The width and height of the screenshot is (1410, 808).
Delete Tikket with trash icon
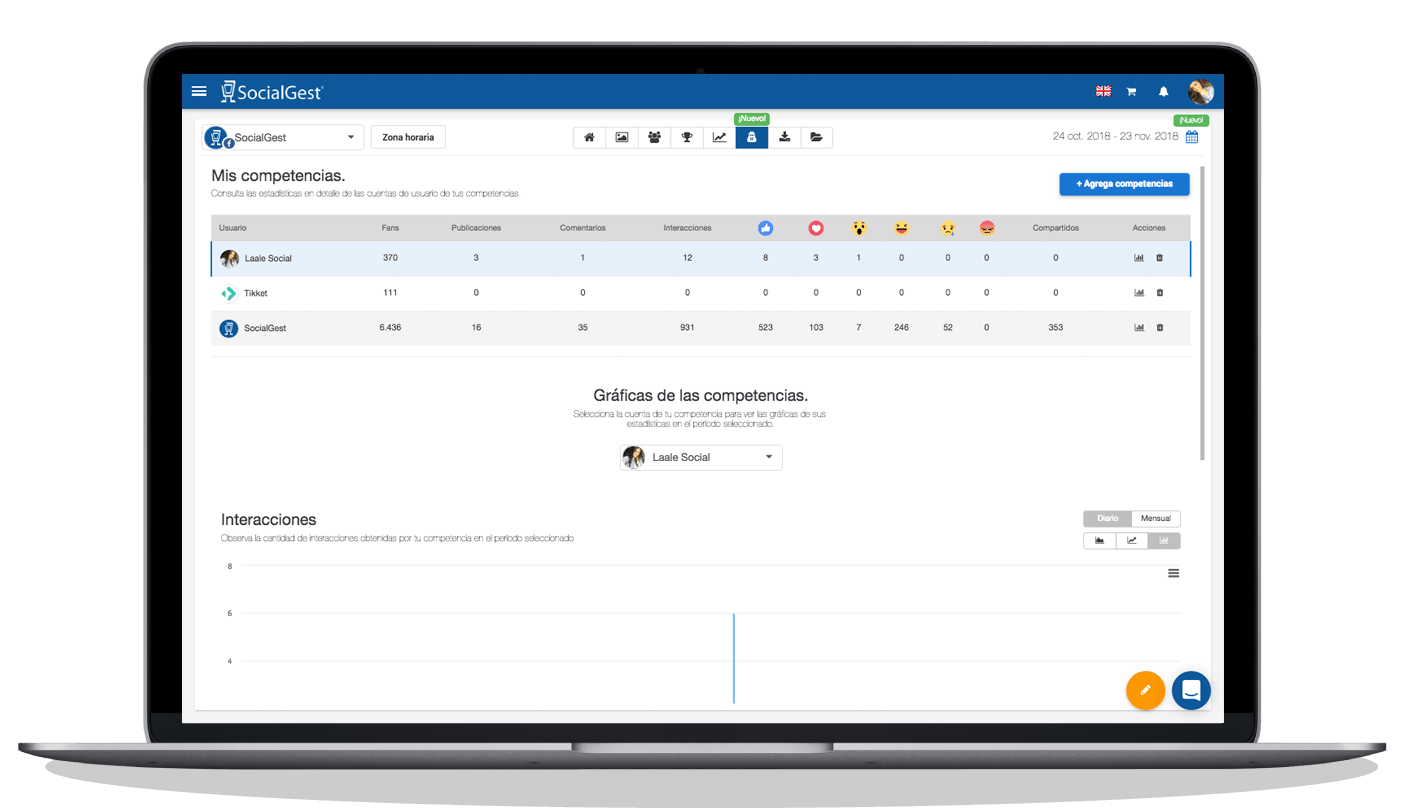pos(1160,293)
